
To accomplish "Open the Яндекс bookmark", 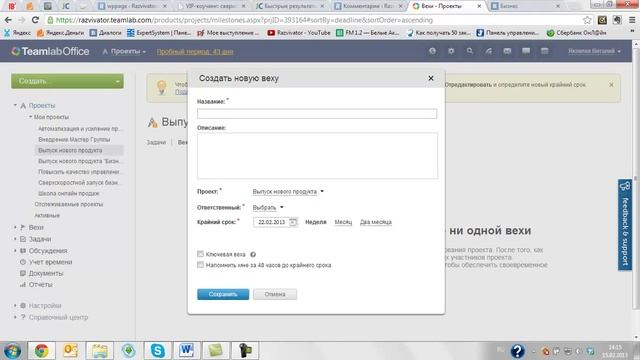I will 17,33.
